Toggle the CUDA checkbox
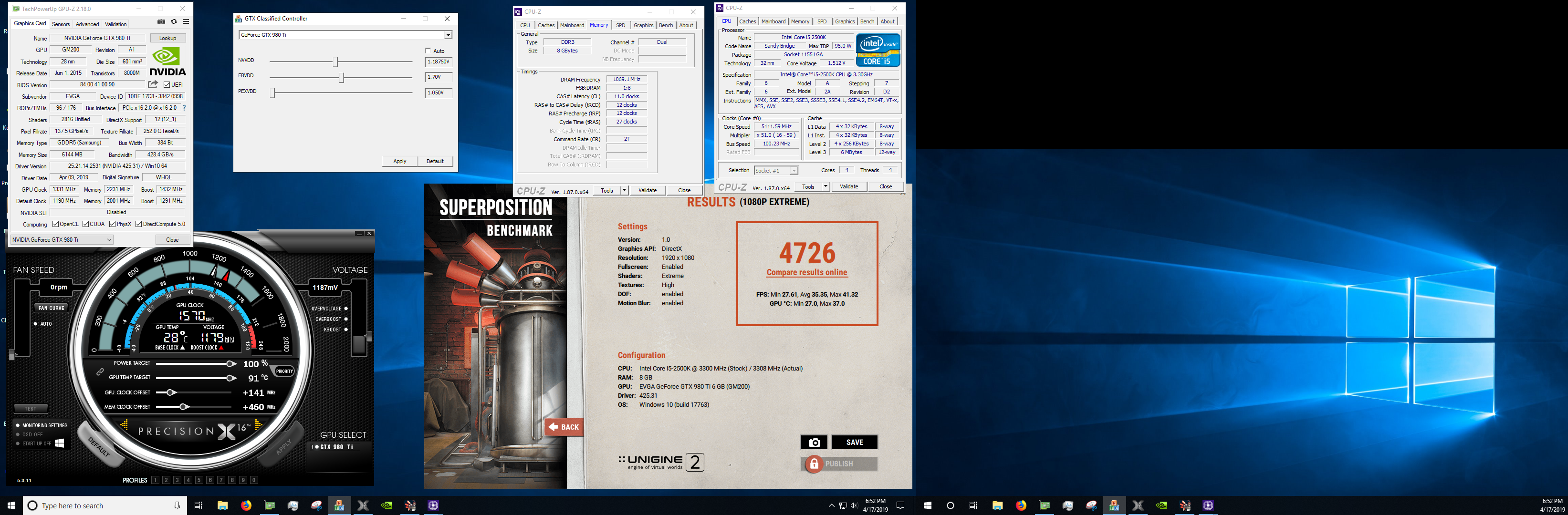This screenshot has height=515, width=1568. point(86,224)
